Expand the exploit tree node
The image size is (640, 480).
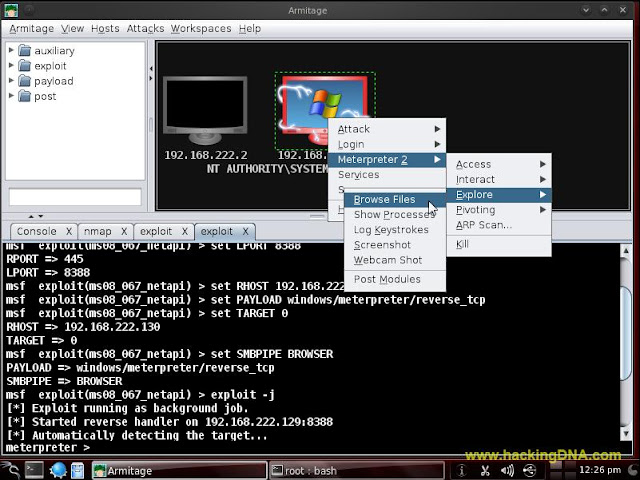[11, 65]
